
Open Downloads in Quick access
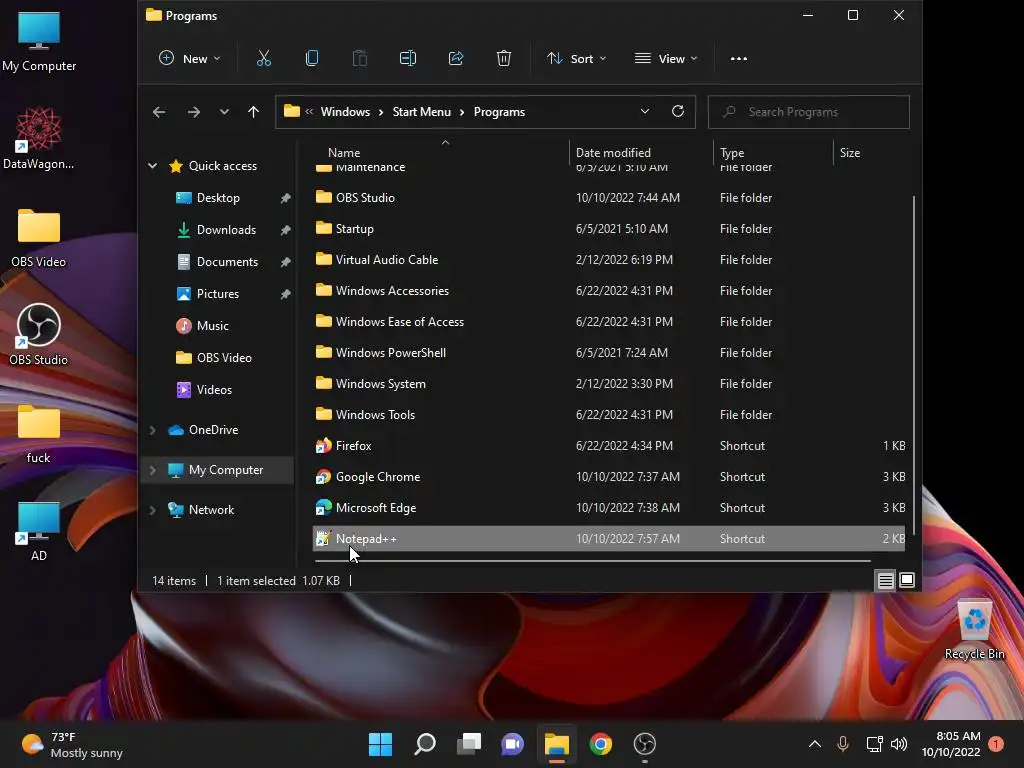pos(226,230)
